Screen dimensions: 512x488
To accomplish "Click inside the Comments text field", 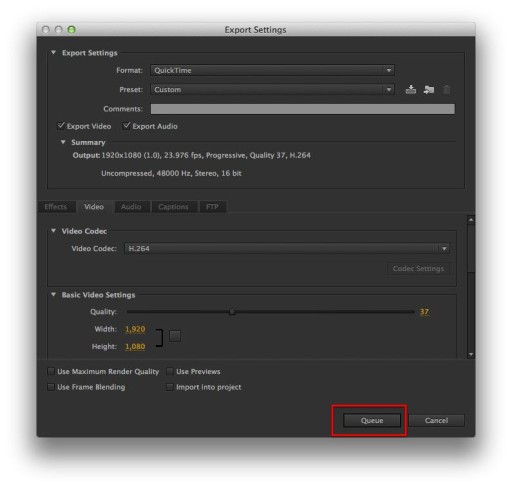I will click(302, 109).
